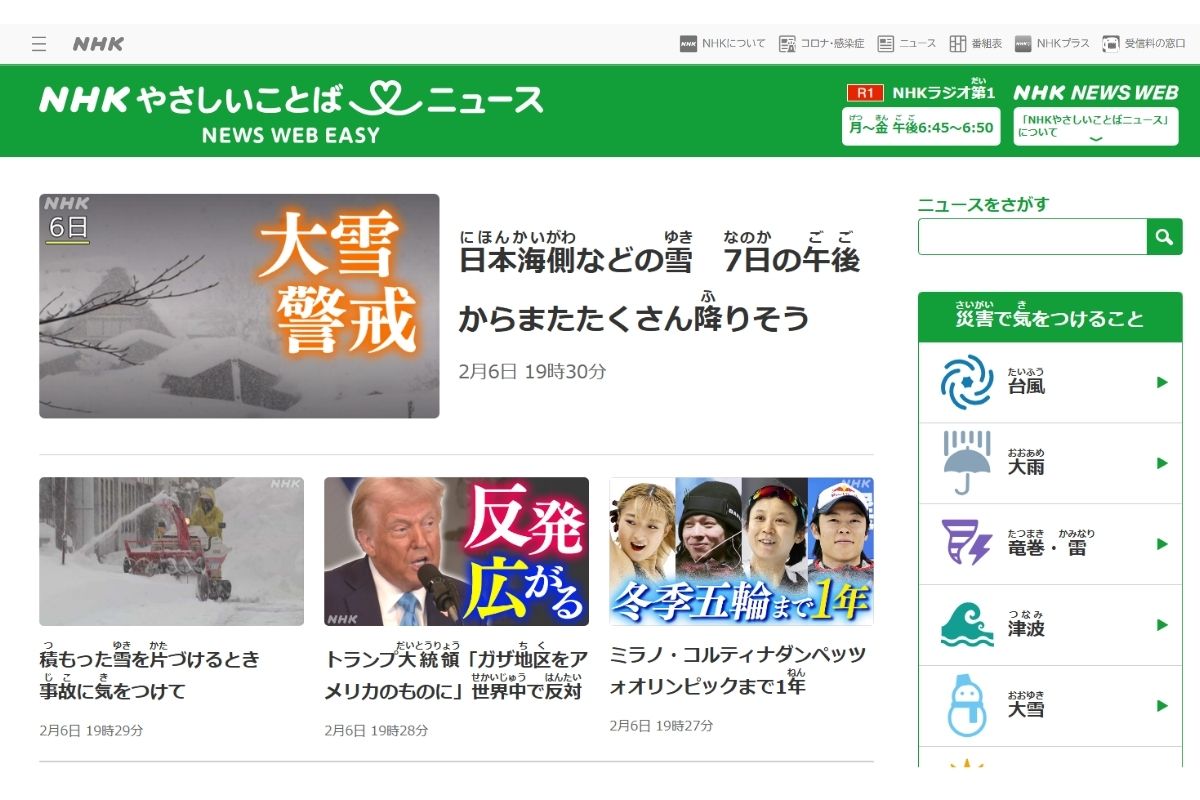Click the ニュースをさがす search field
1200x800 pixels.
pyautogui.click(x=1032, y=237)
